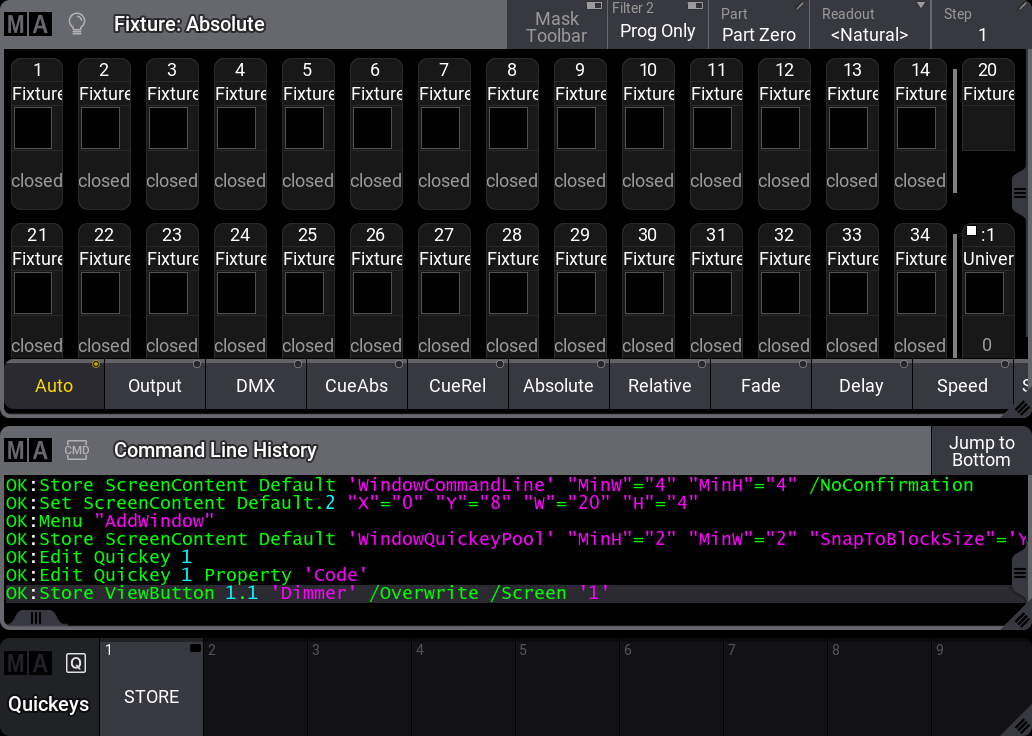Toggle the Mask Toolbar option

(x=557, y=26)
